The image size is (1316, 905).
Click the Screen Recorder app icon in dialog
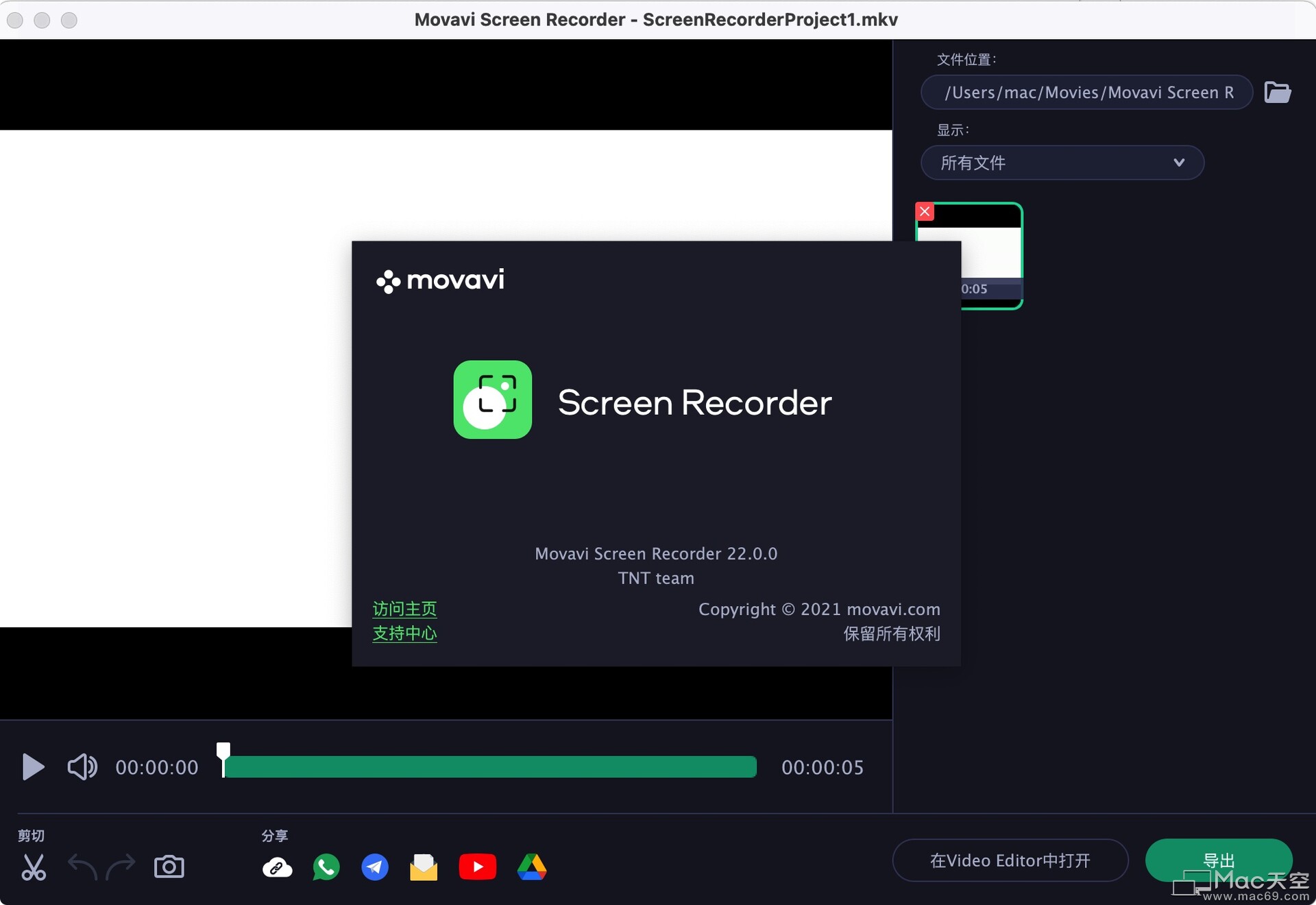click(x=493, y=400)
